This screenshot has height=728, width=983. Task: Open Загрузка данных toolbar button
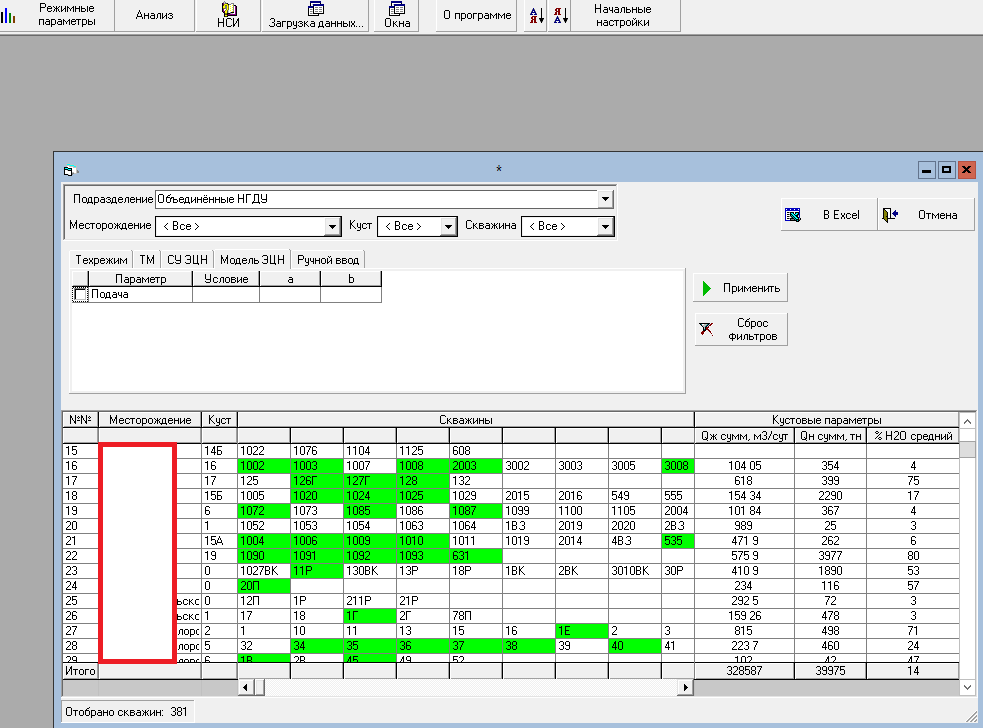click(316, 15)
